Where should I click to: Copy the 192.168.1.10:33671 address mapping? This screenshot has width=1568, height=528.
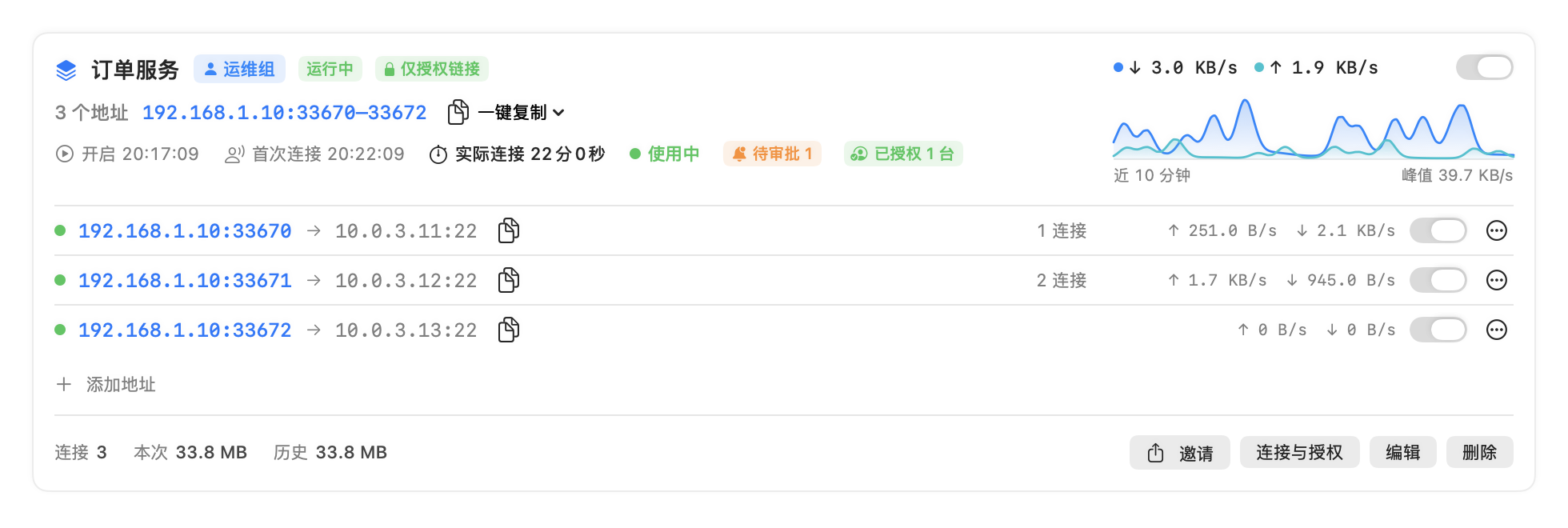click(509, 280)
